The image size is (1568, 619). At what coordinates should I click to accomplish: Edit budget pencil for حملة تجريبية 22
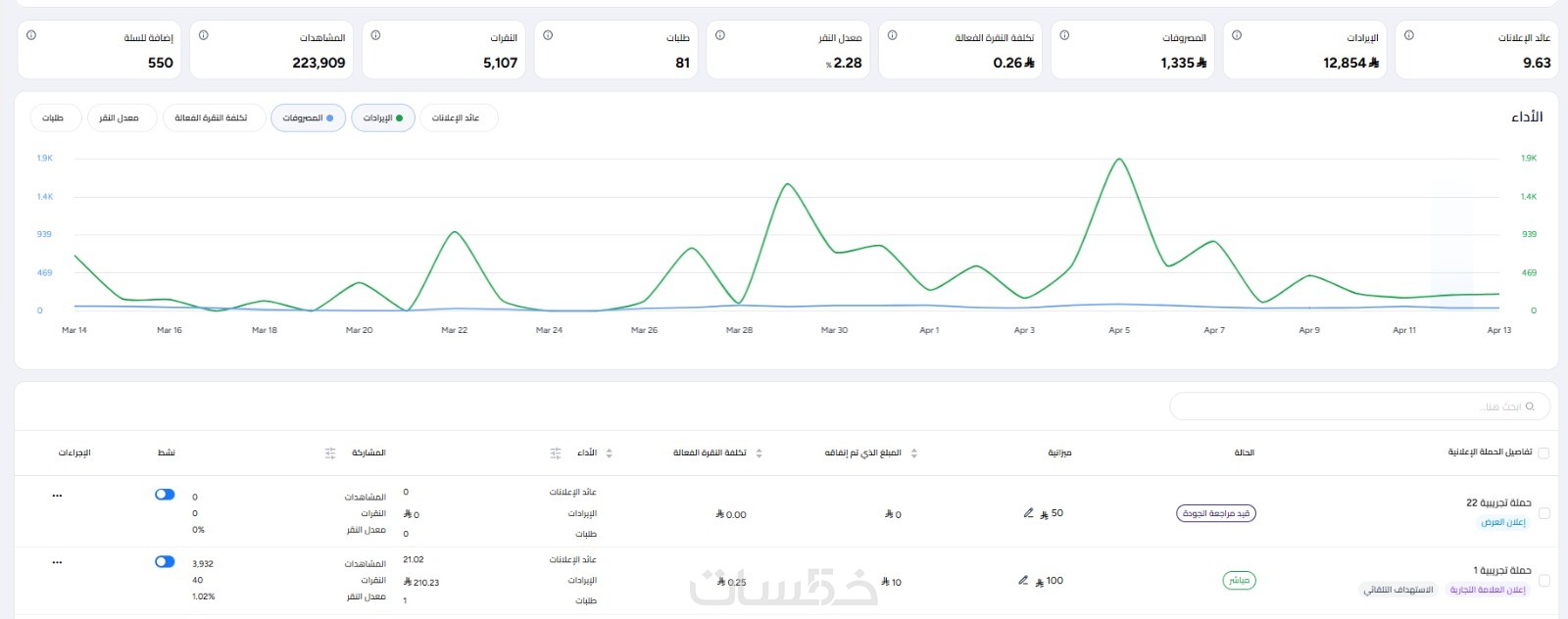tap(1028, 512)
